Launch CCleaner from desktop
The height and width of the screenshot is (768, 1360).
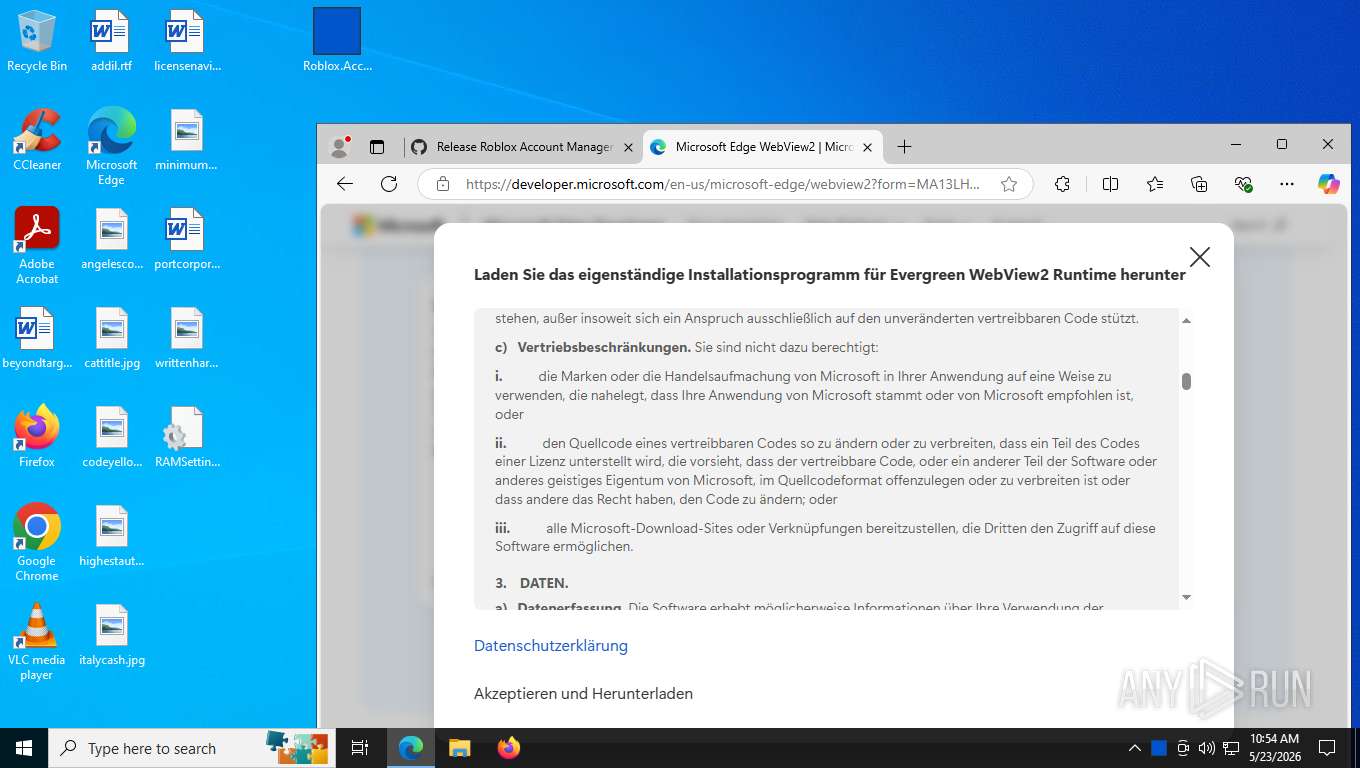(37, 139)
